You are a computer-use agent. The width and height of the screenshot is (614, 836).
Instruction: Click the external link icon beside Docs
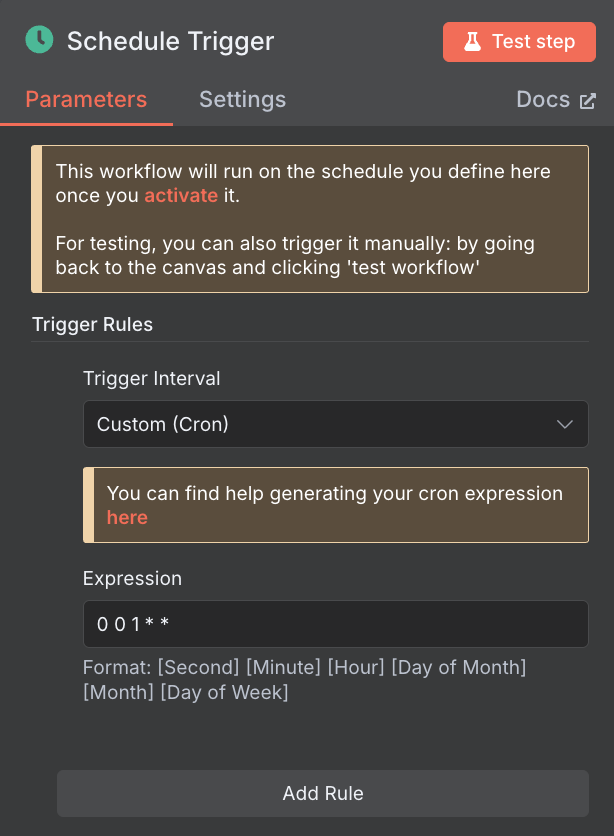[x=587, y=101]
